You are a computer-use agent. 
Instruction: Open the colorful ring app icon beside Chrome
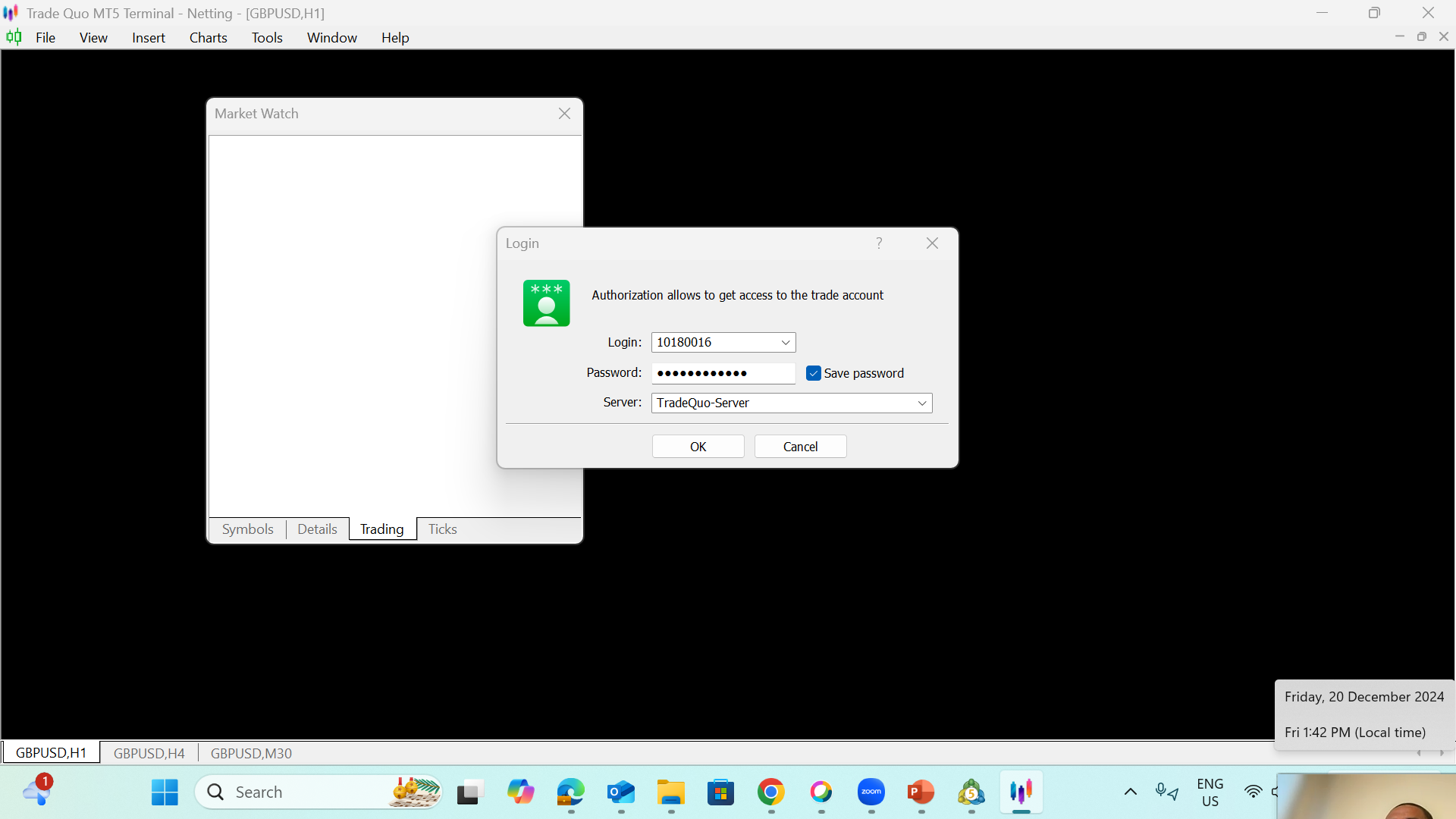tap(821, 792)
